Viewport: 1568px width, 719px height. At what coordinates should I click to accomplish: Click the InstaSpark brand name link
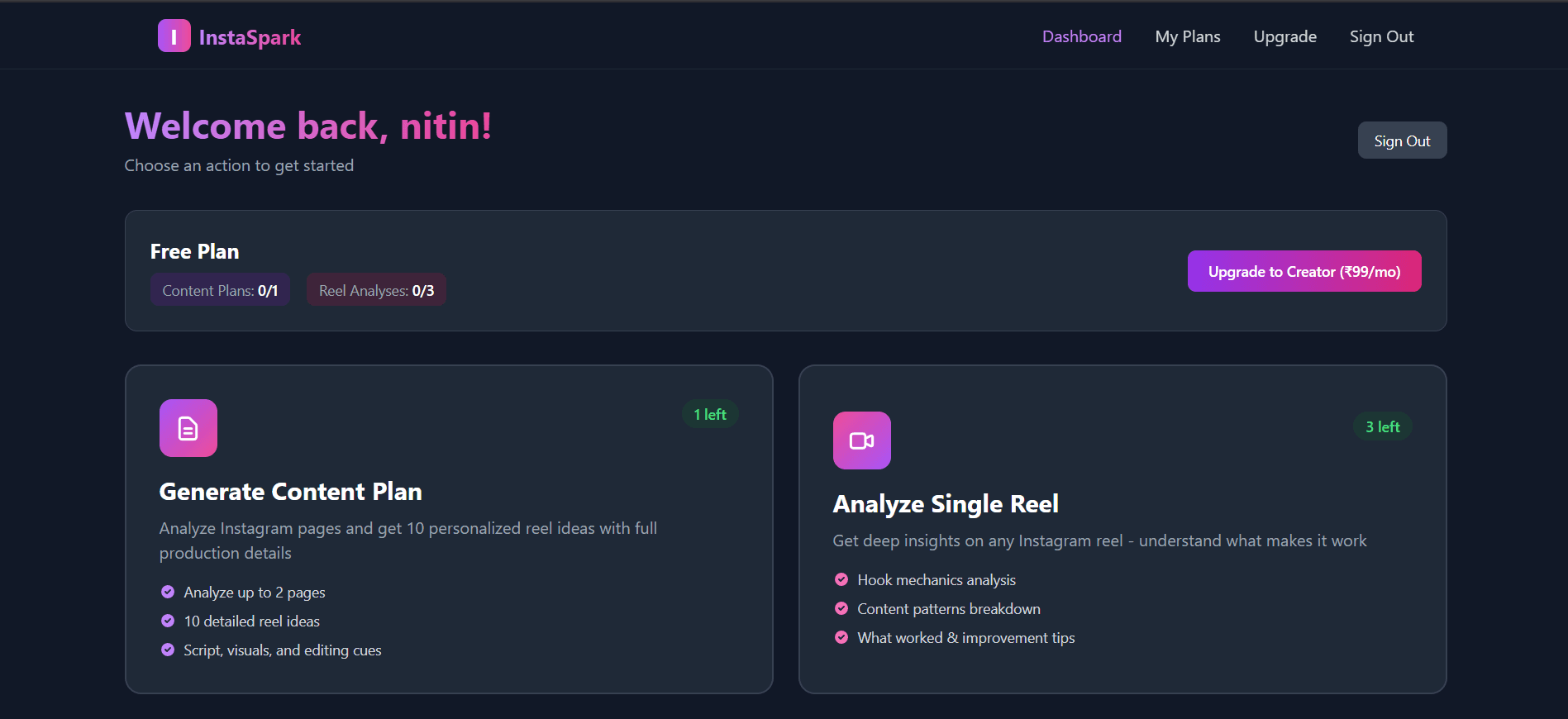(x=250, y=37)
